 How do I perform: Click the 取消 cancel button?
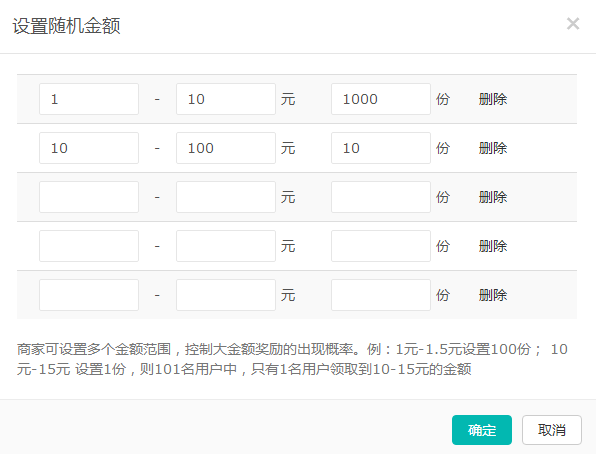pyautogui.click(x=552, y=430)
